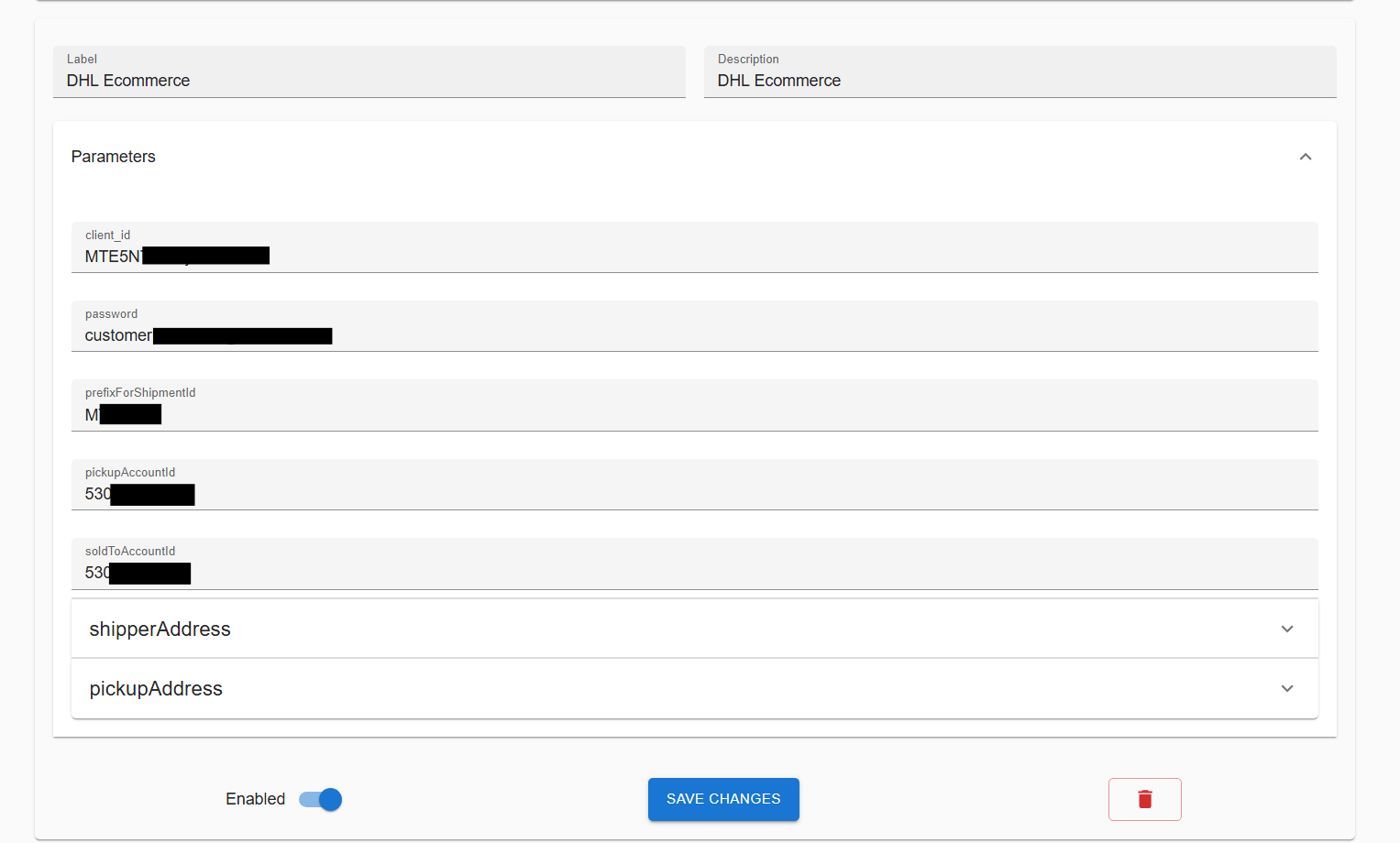The width and height of the screenshot is (1400, 843).
Task: Open the pickupAddress dropdown arrow
Action: point(1287,688)
